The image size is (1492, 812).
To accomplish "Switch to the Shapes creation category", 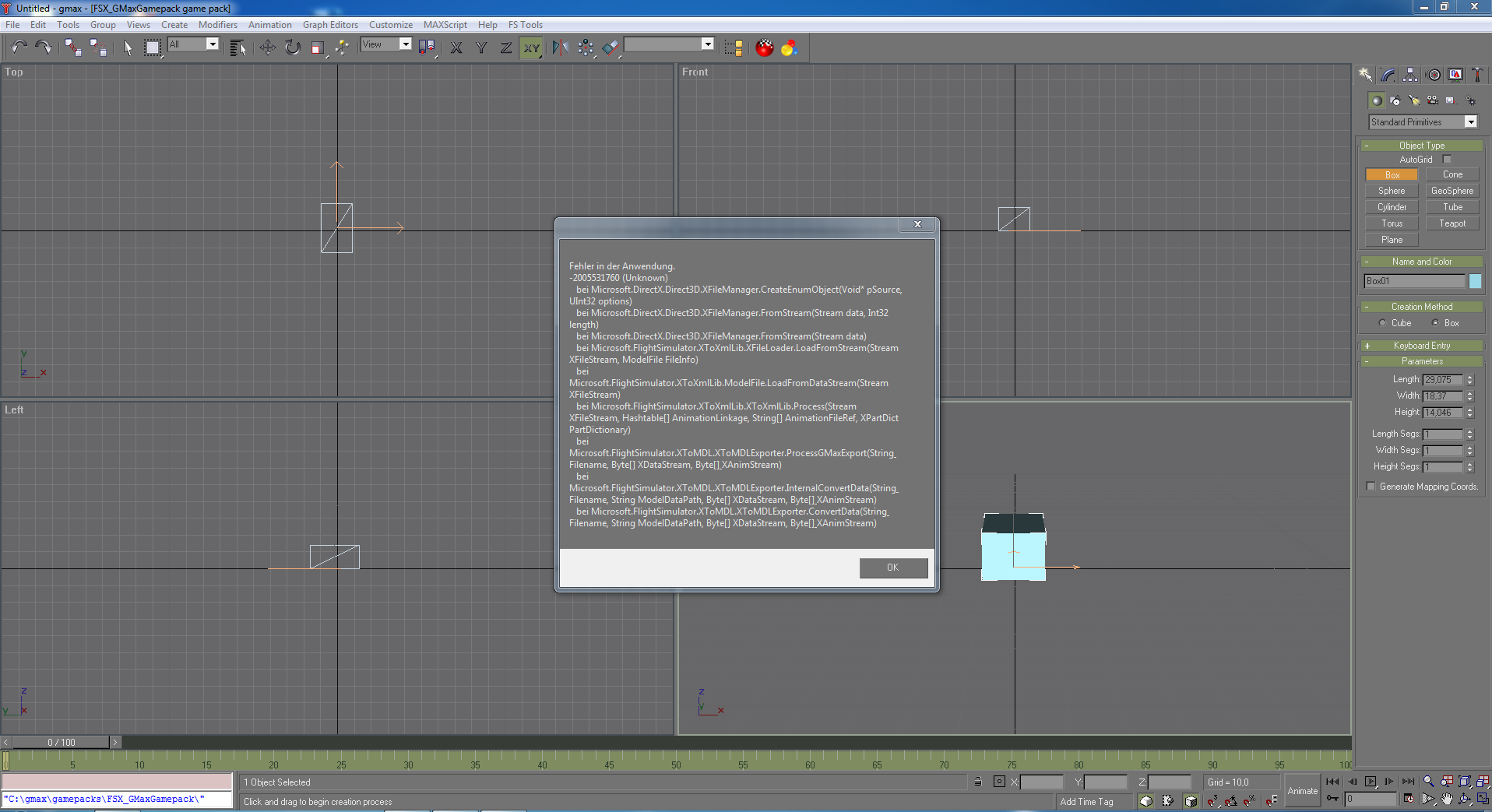I will coord(1395,100).
